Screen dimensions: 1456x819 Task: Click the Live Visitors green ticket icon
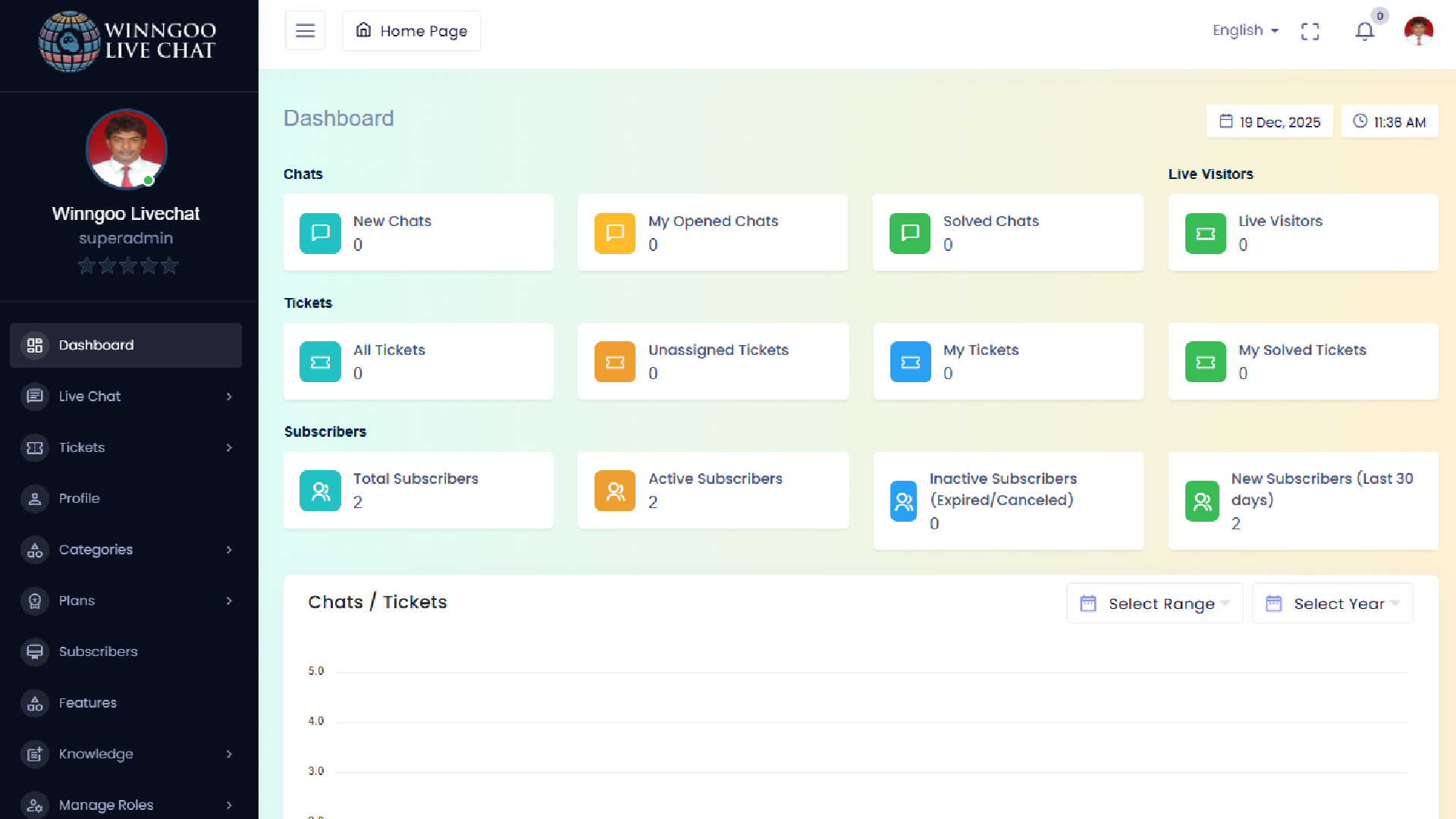(1205, 233)
